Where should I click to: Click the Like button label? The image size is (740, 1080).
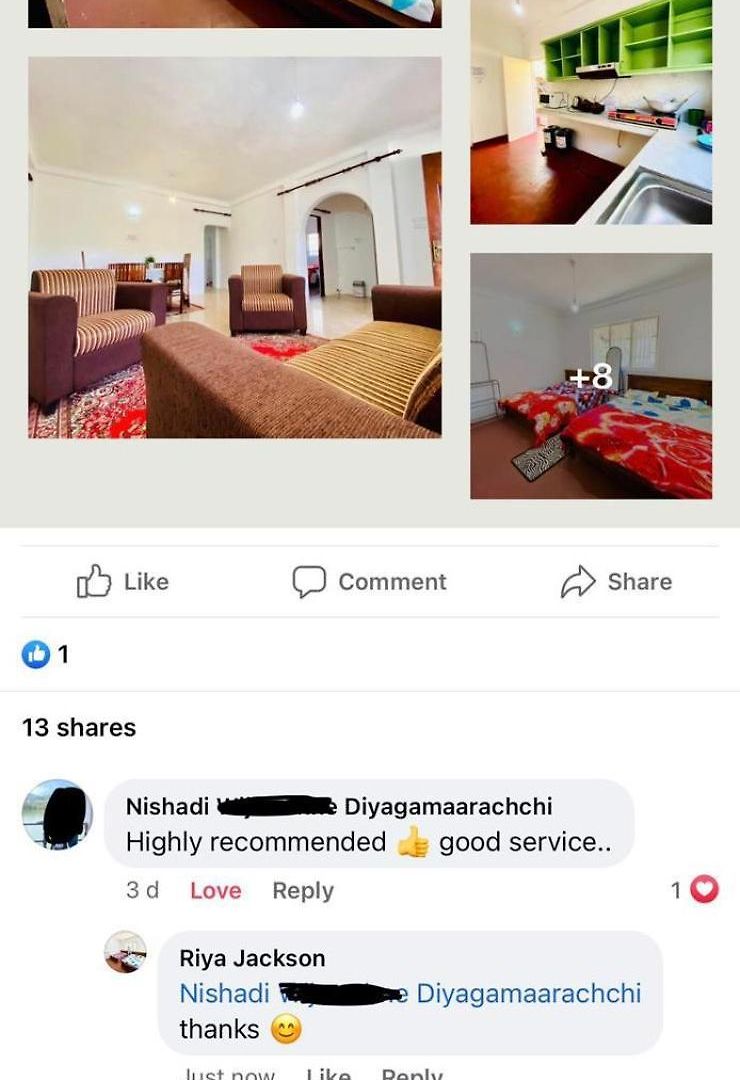tap(146, 582)
